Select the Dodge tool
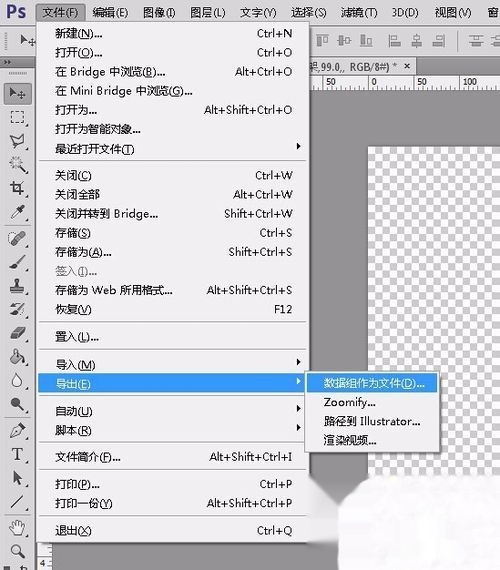This screenshot has height=570, width=500. point(17,404)
